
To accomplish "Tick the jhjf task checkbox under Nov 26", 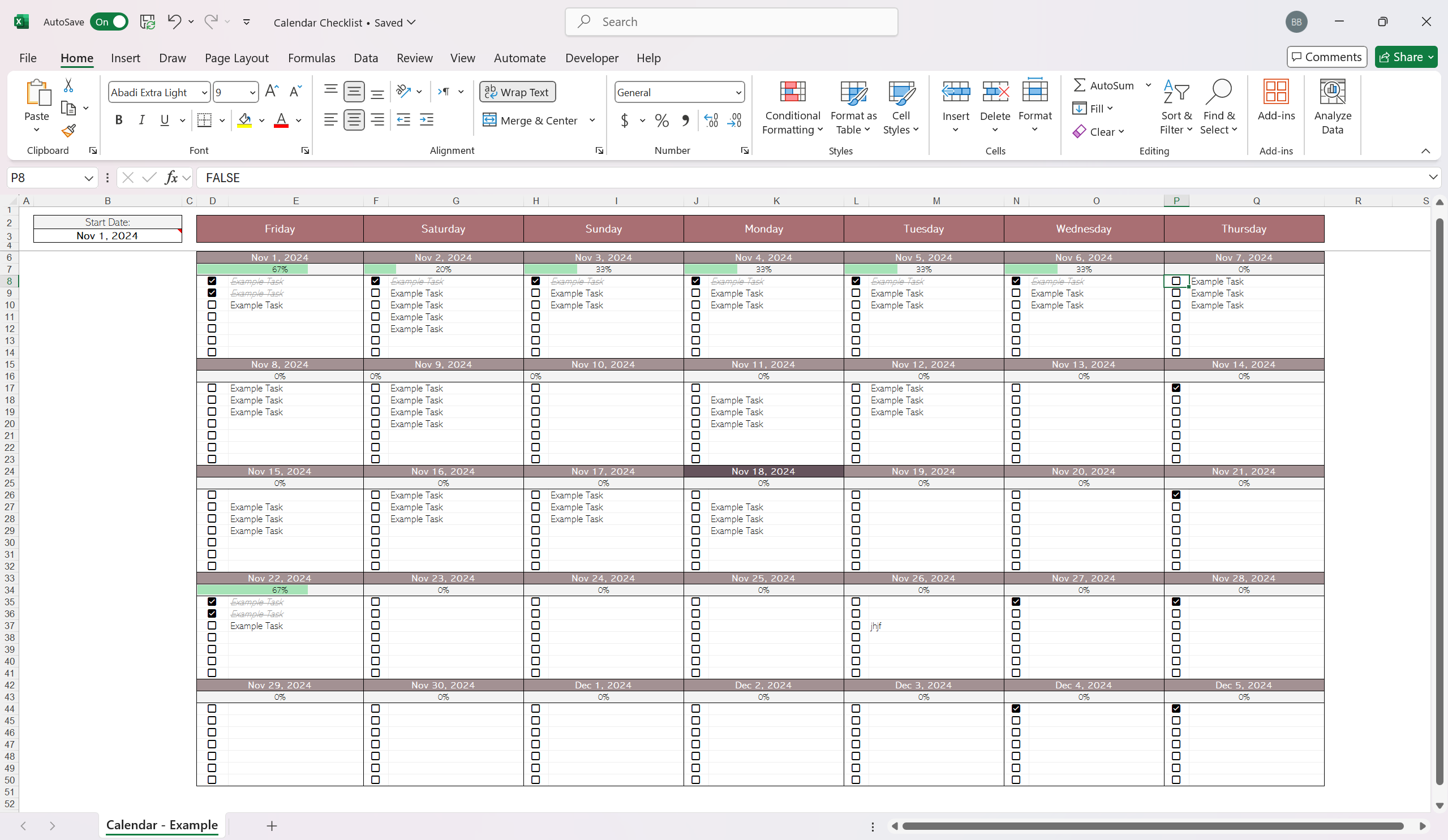I will pos(856,626).
